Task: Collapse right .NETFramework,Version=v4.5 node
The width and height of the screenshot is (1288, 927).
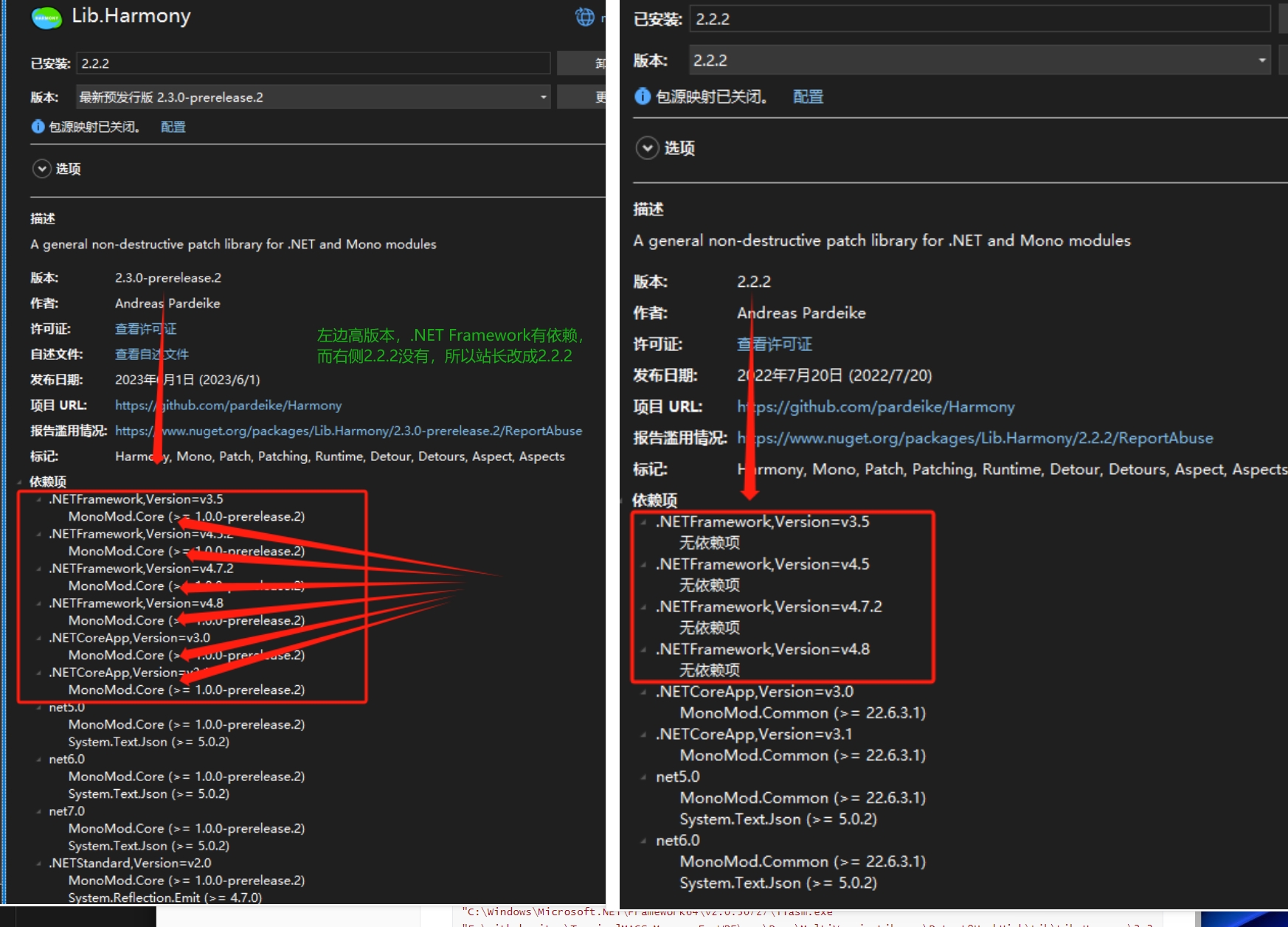Action: point(644,565)
